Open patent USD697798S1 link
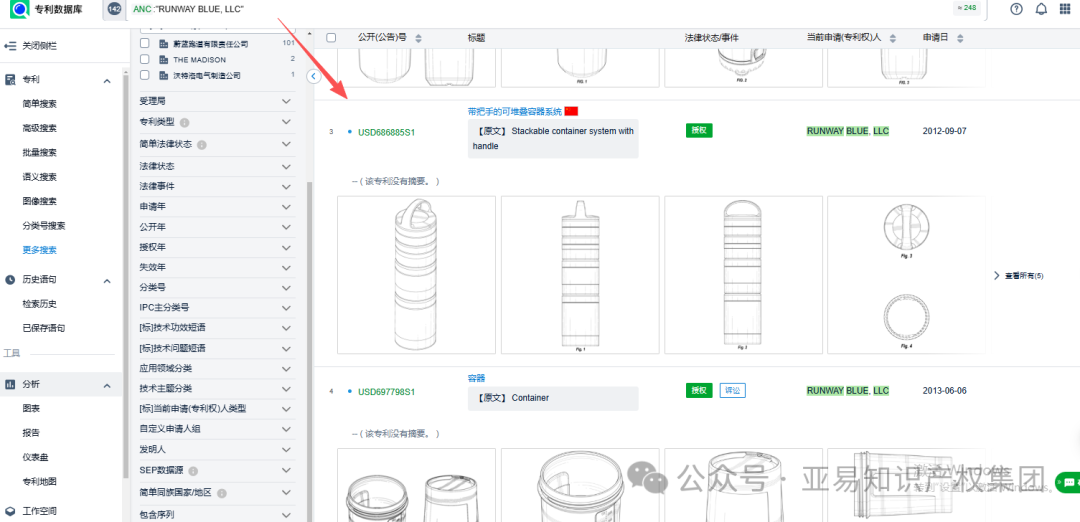 coord(386,392)
